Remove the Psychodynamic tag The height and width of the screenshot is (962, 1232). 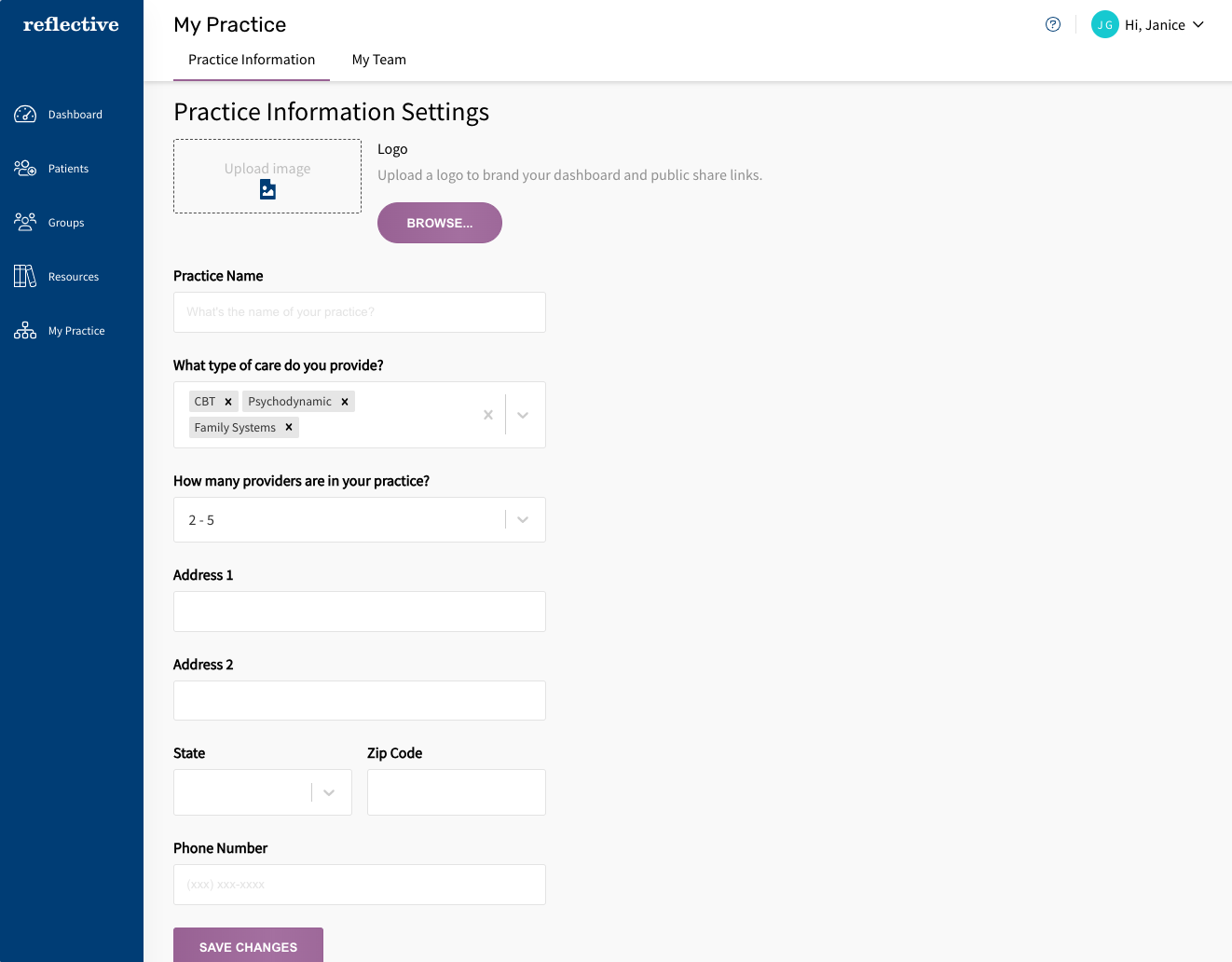pyautogui.click(x=345, y=402)
